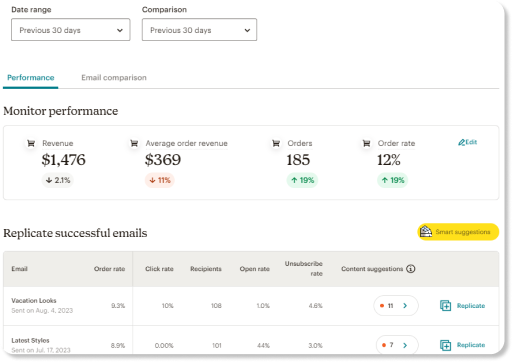Screen dimensions: 512x362
Task: Click the Edit pencil icon
Action: 461,142
